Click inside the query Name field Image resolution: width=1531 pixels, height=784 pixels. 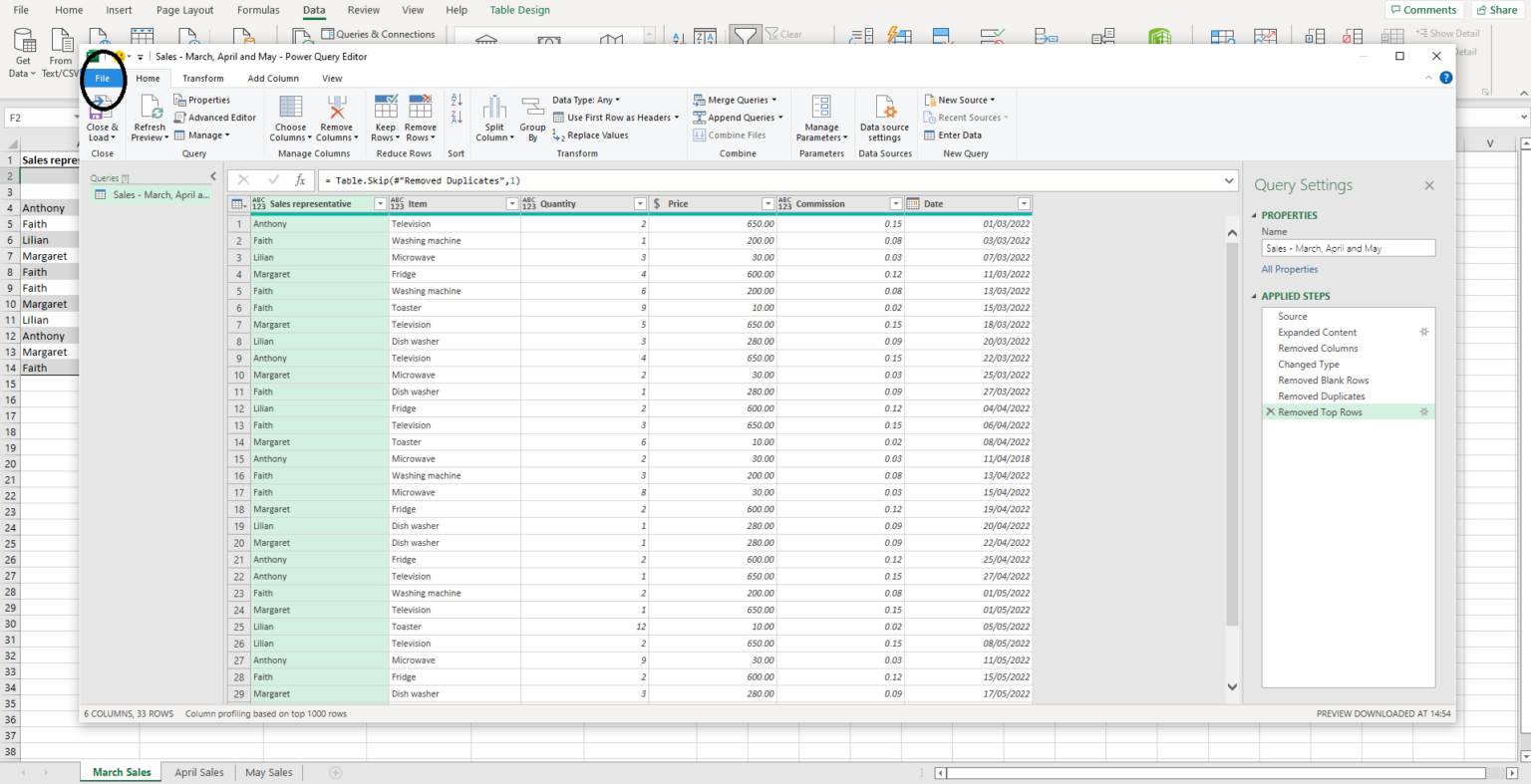coord(1348,247)
